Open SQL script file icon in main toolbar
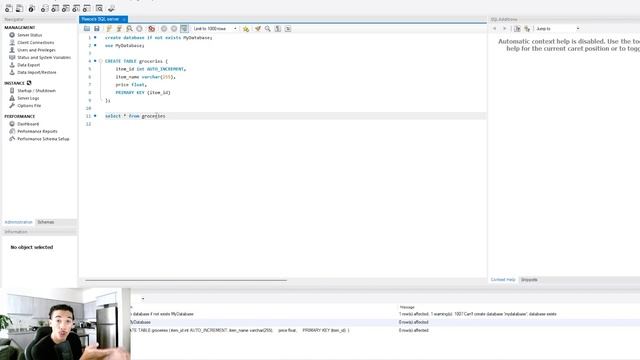This screenshot has width=640, height=360. [x=19, y=8]
